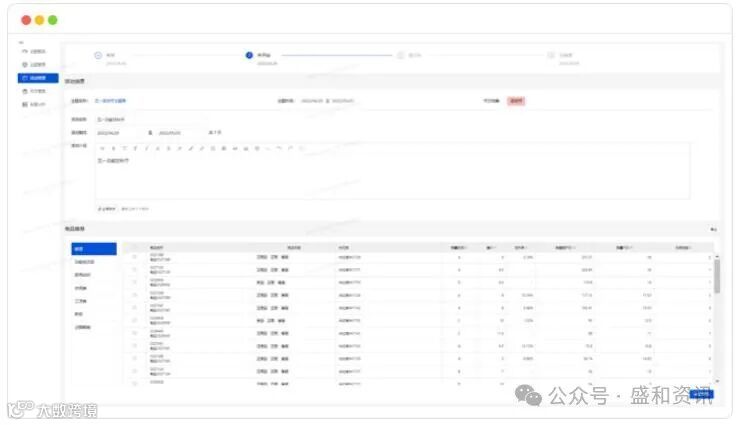Select the highlighted blue category tab beside the table
The image size is (736, 425).
click(94, 248)
